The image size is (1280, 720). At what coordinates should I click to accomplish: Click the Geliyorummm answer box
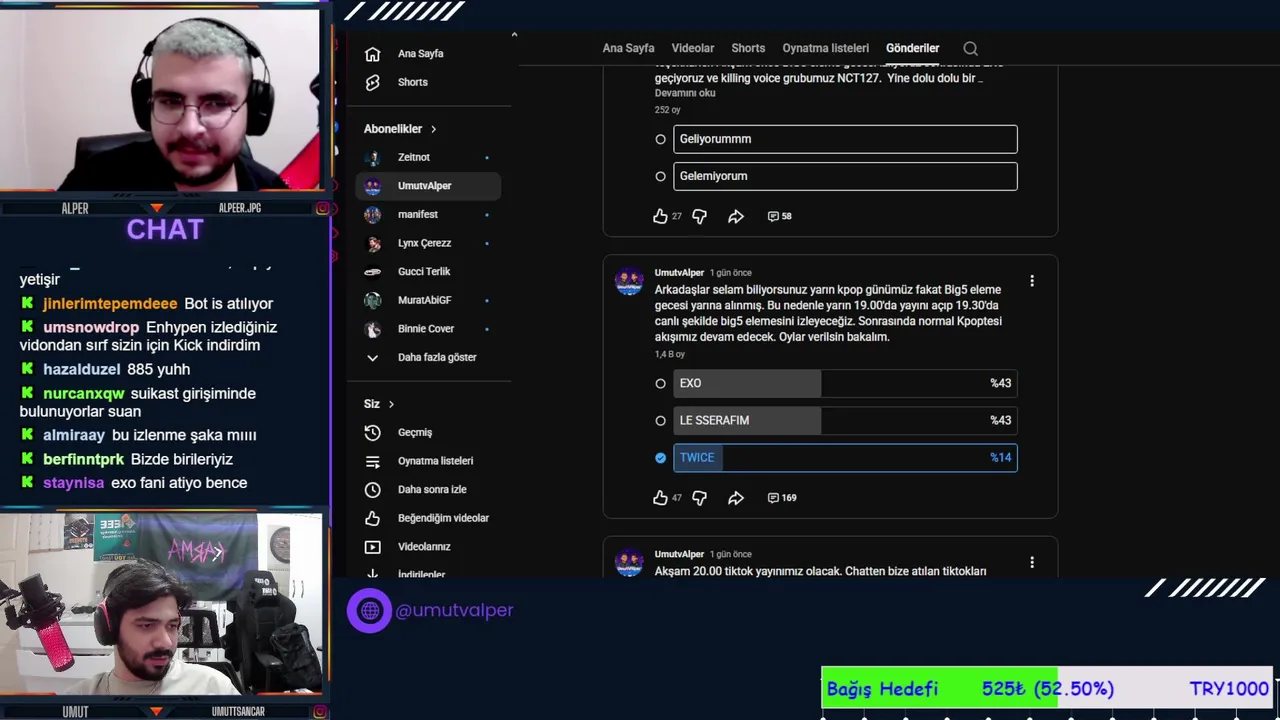pyautogui.click(x=845, y=139)
